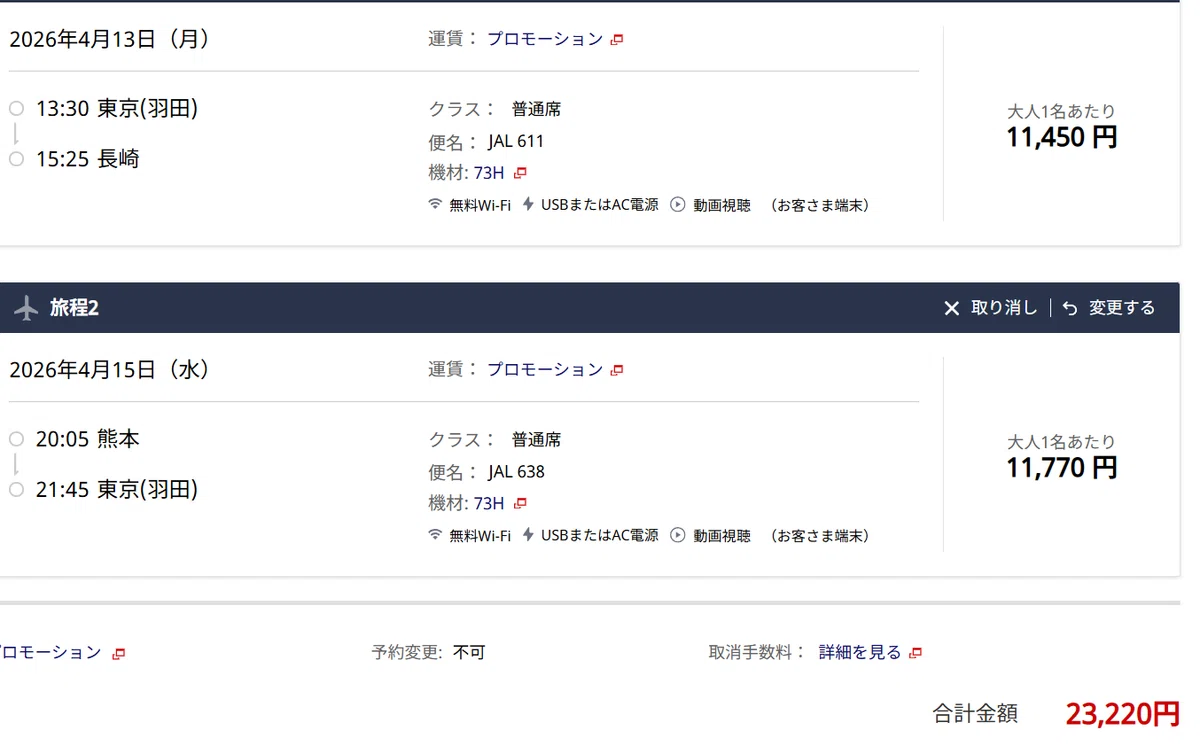The width and height of the screenshot is (1200, 744).
Task: Click 予約変更: 不可 text
Action: [428, 652]
